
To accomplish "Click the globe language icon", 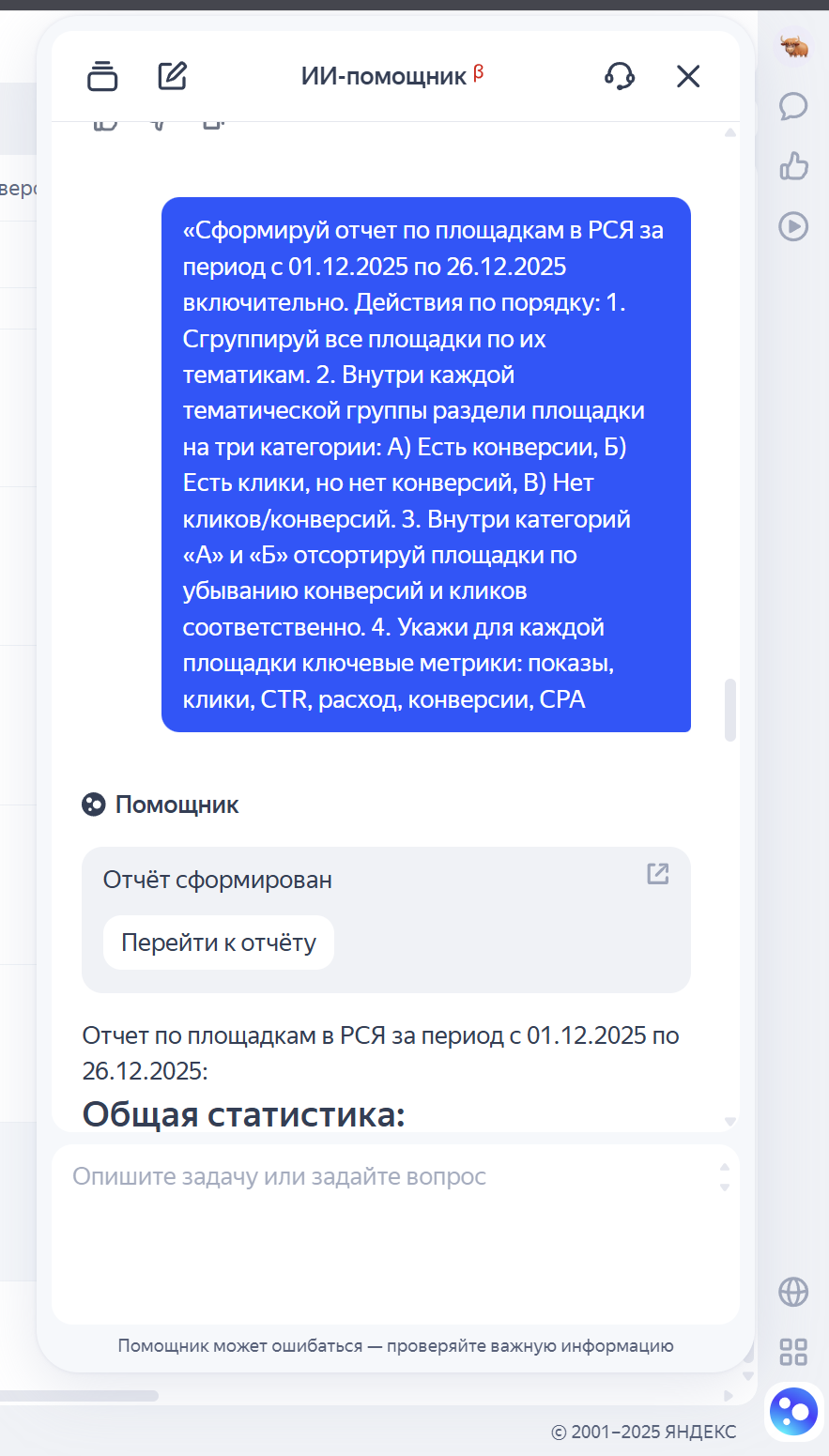I will [x=793, y=1292].
